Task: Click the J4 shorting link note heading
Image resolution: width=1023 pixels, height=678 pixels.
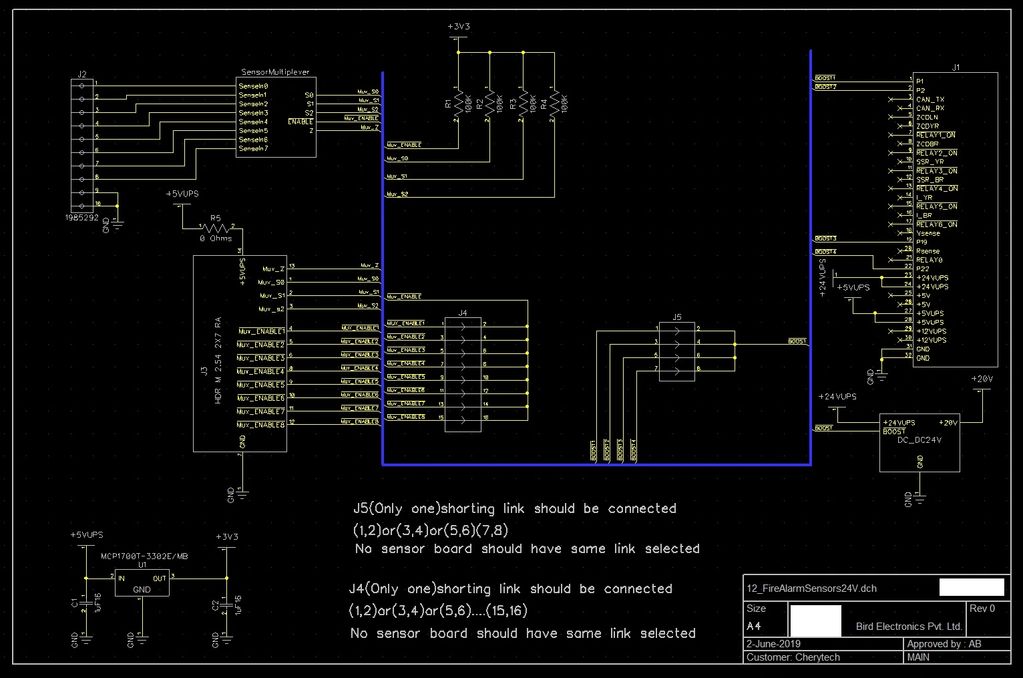Action: pos(510,589)
